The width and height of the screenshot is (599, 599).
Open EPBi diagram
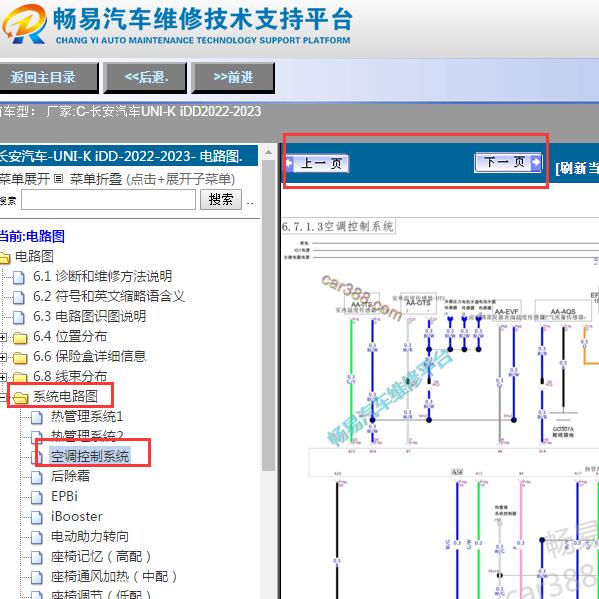click(x=64, y=496)
